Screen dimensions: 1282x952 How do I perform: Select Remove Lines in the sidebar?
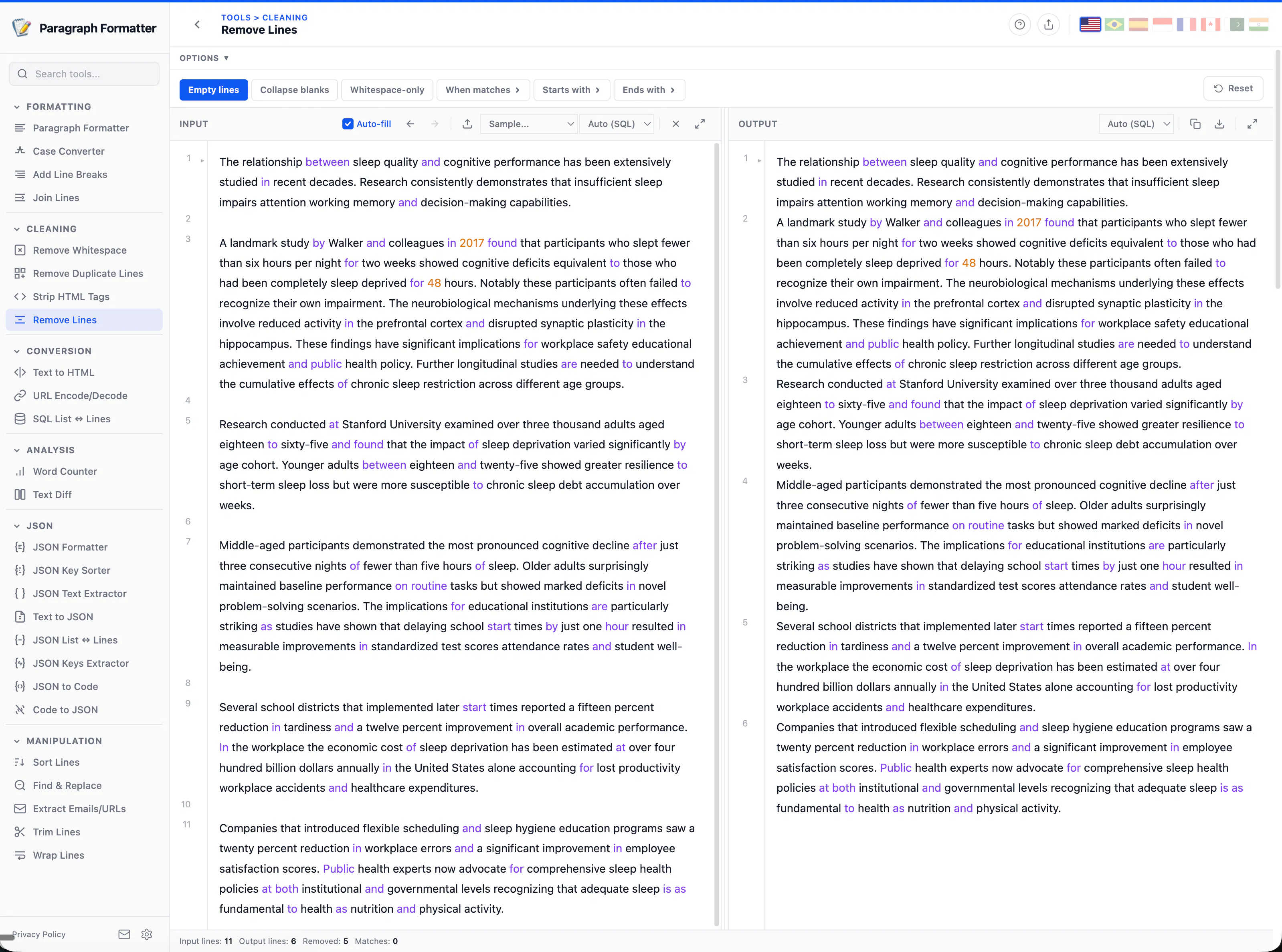click(x=84, y=320)
